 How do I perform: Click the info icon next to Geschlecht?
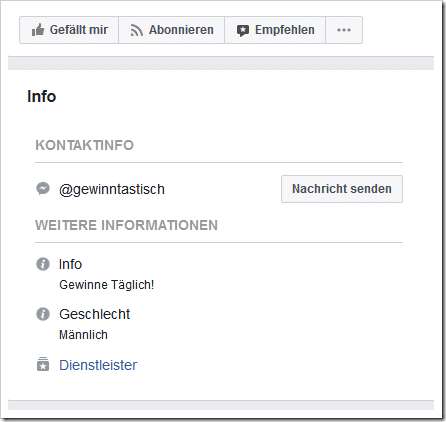pyautogui.click(x=43, y=314)
